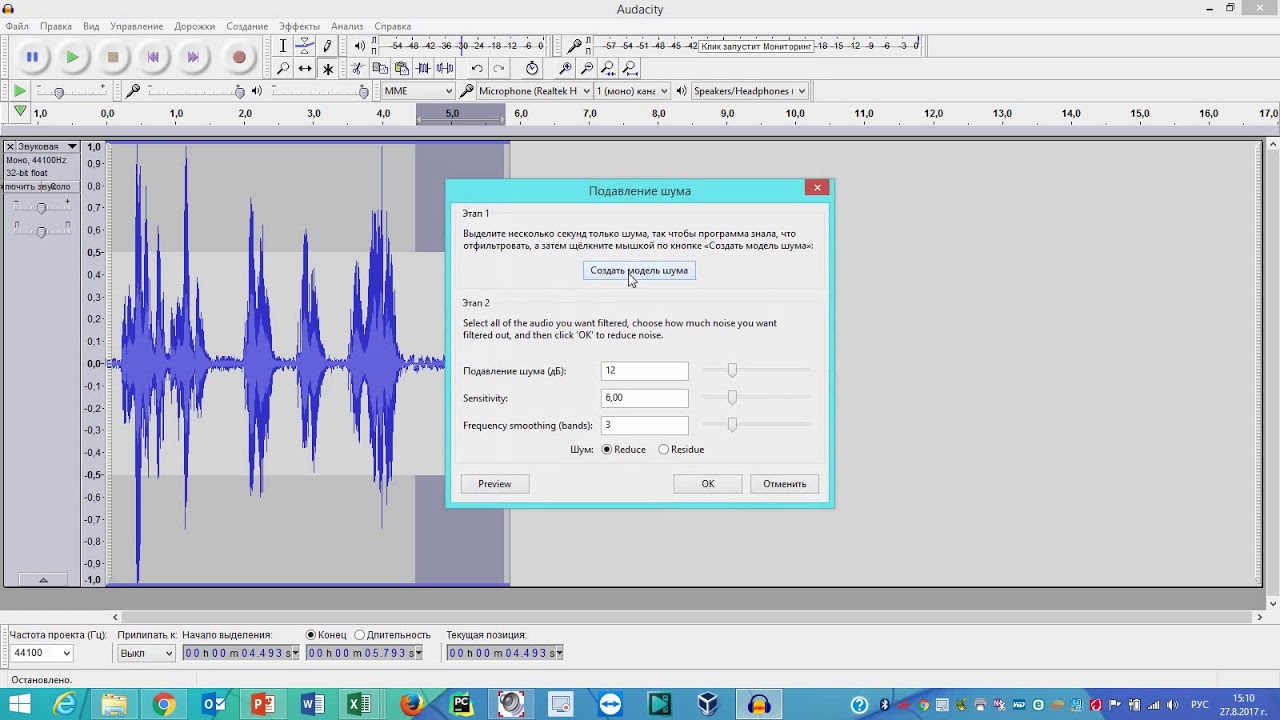
Task: Open the Эффекты menu
Action: (299, 26)
